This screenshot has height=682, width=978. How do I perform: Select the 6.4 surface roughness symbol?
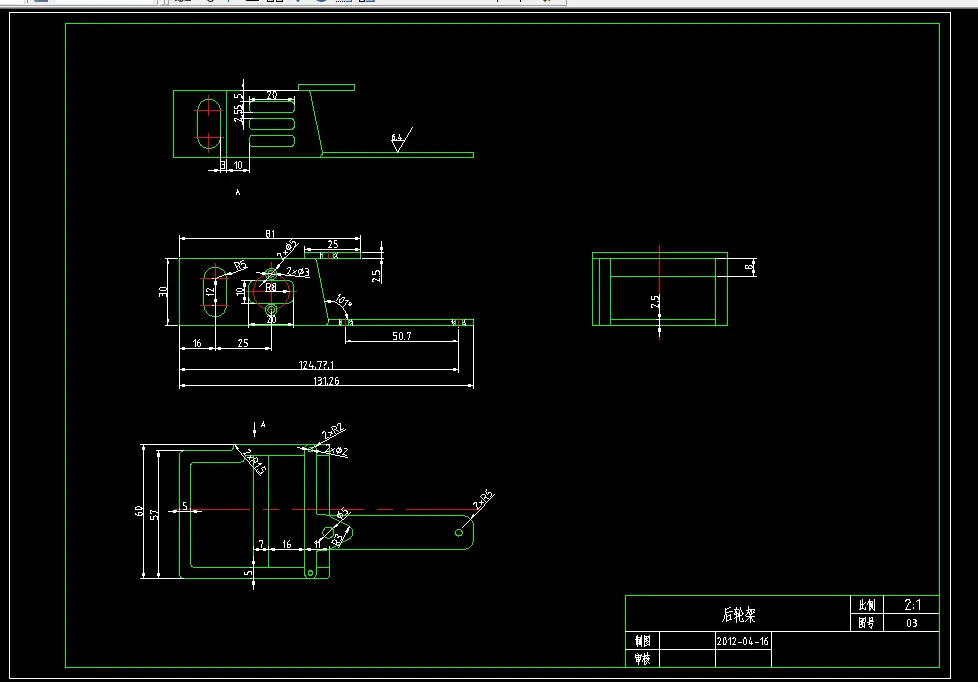click(x=400, y=140)
